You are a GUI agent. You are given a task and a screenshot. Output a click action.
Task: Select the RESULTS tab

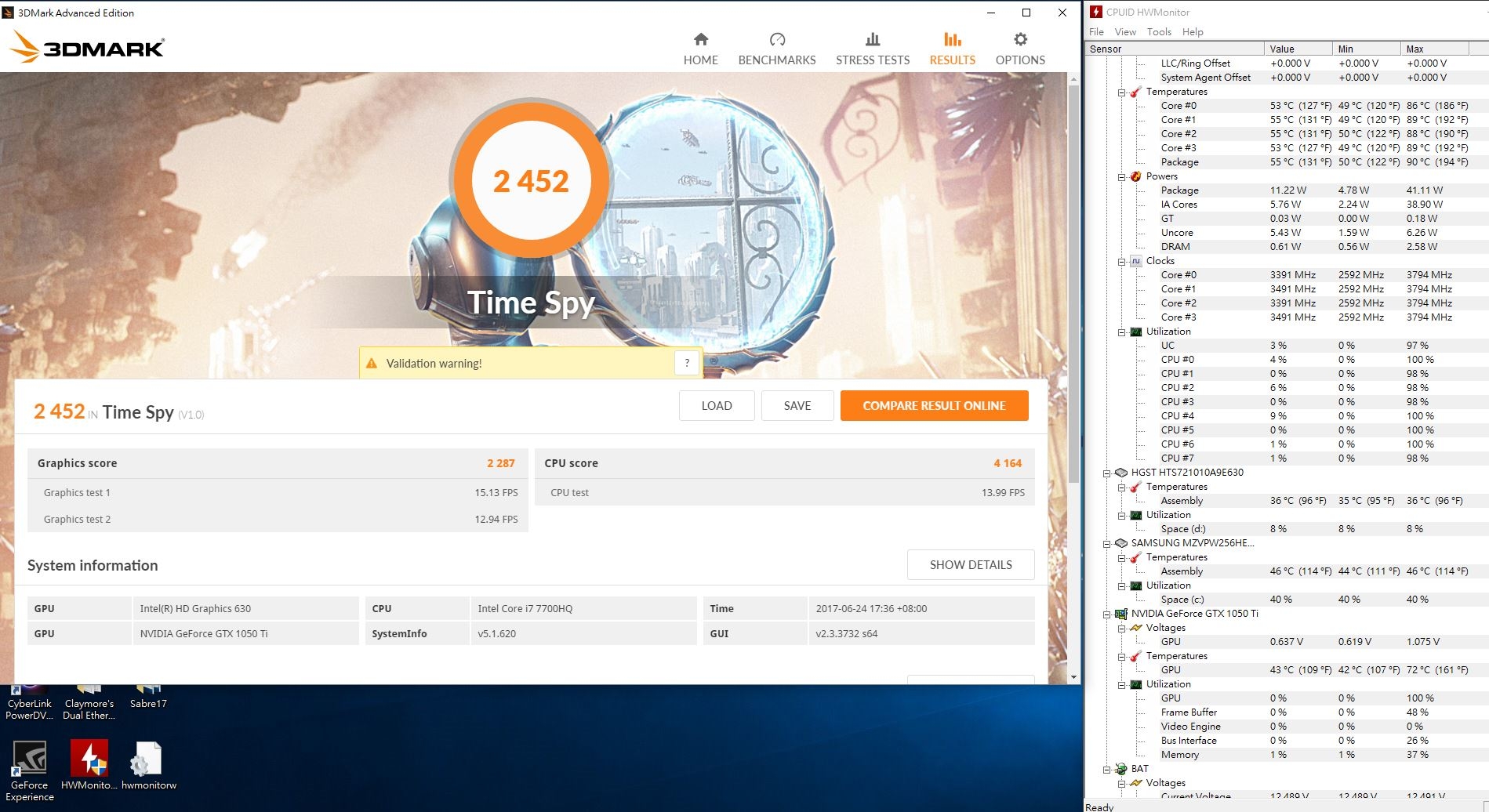pyautogui.click(x=953, y=49)
